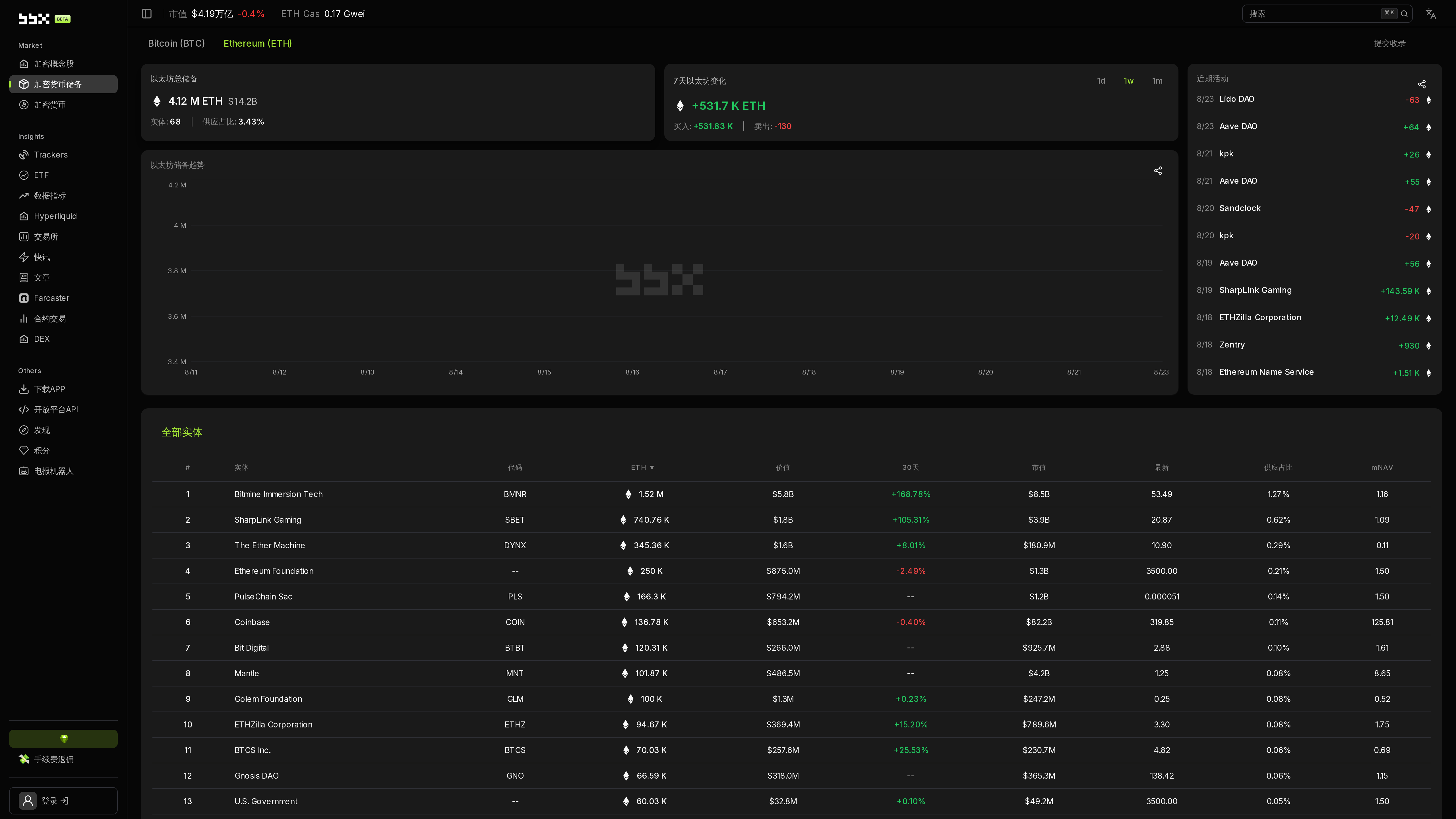Open 加密货币 in the sidebar
Viewport: 1456px width, 819px height.
(x=63, y=105)
